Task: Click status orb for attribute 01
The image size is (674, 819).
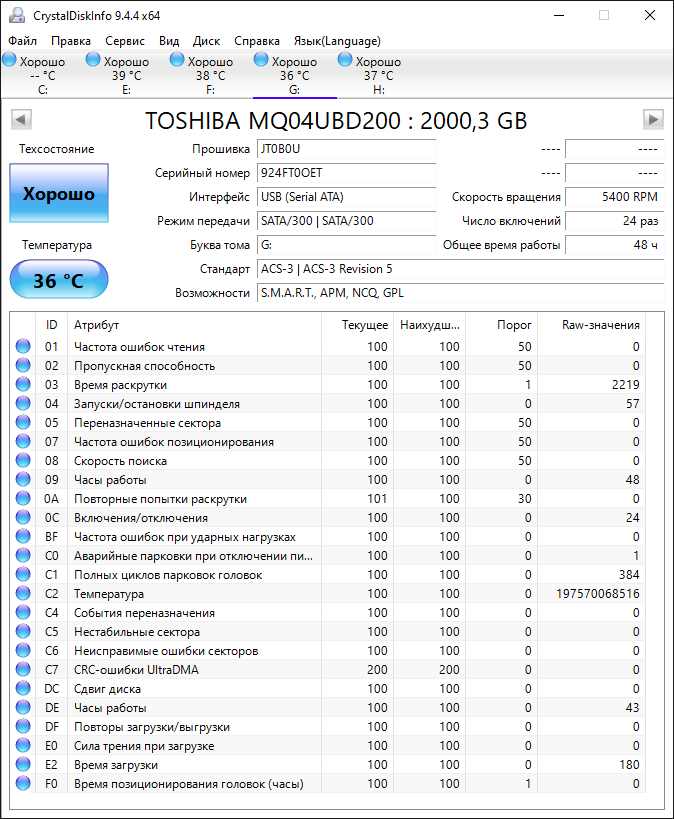Action: [x=23, y=346]
